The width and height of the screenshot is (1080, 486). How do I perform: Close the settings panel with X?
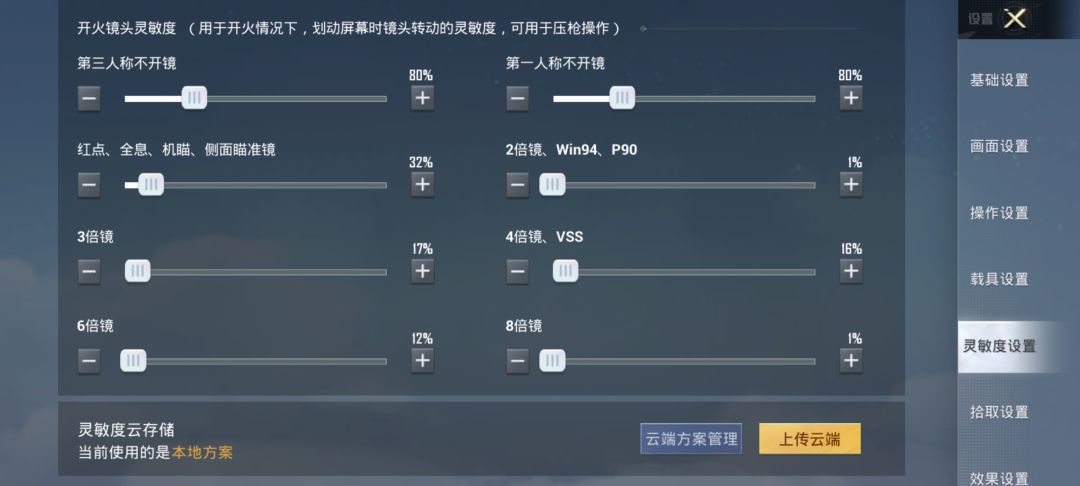tap(1014, 18)
